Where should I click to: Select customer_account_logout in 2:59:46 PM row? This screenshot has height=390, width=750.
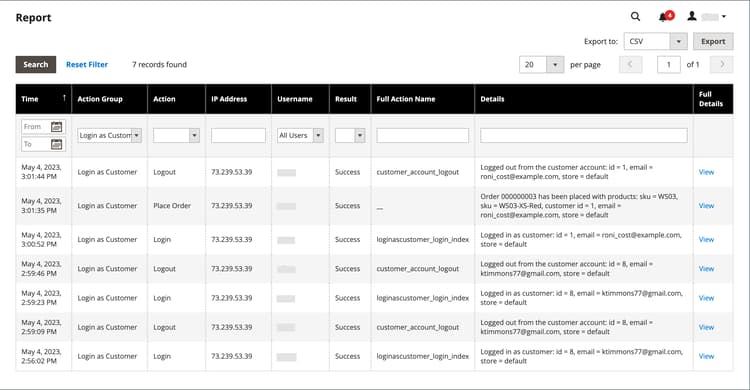[x=418, y=269]
